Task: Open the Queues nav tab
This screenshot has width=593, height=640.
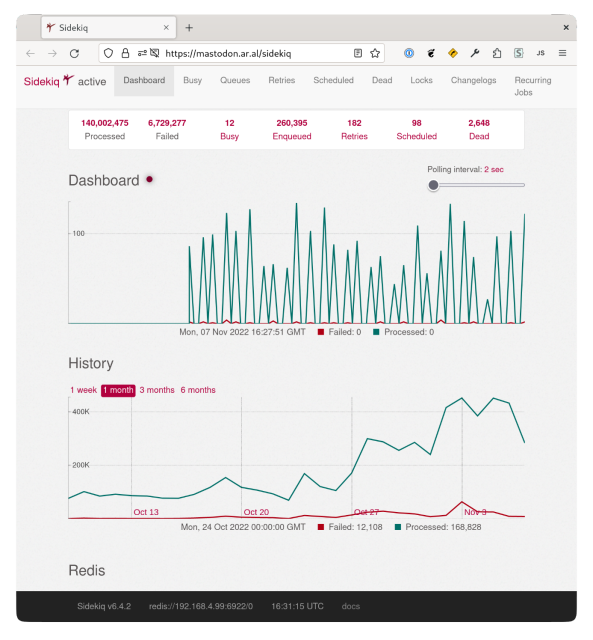Action: (235, 80)
